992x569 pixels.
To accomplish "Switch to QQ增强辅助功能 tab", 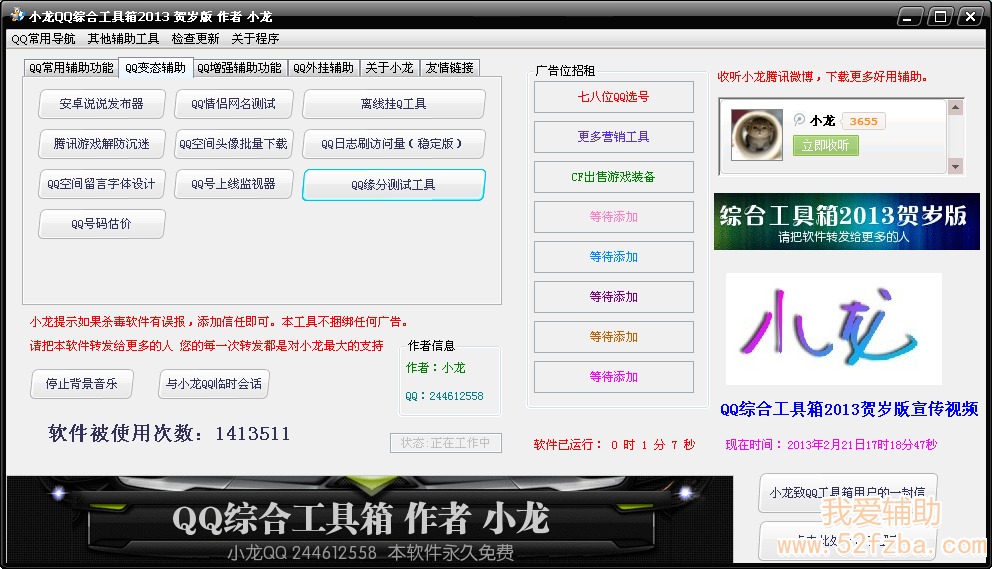I will pos(239,68).
